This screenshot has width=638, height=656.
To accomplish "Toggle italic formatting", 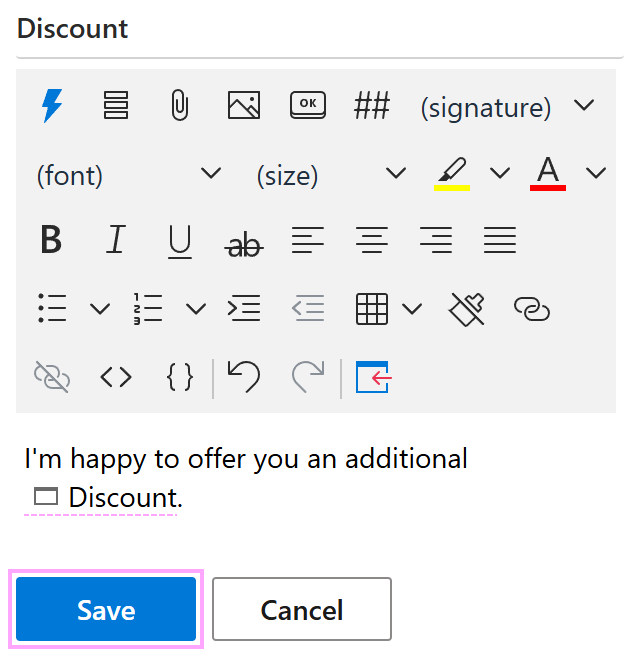I will click(116, 240).
